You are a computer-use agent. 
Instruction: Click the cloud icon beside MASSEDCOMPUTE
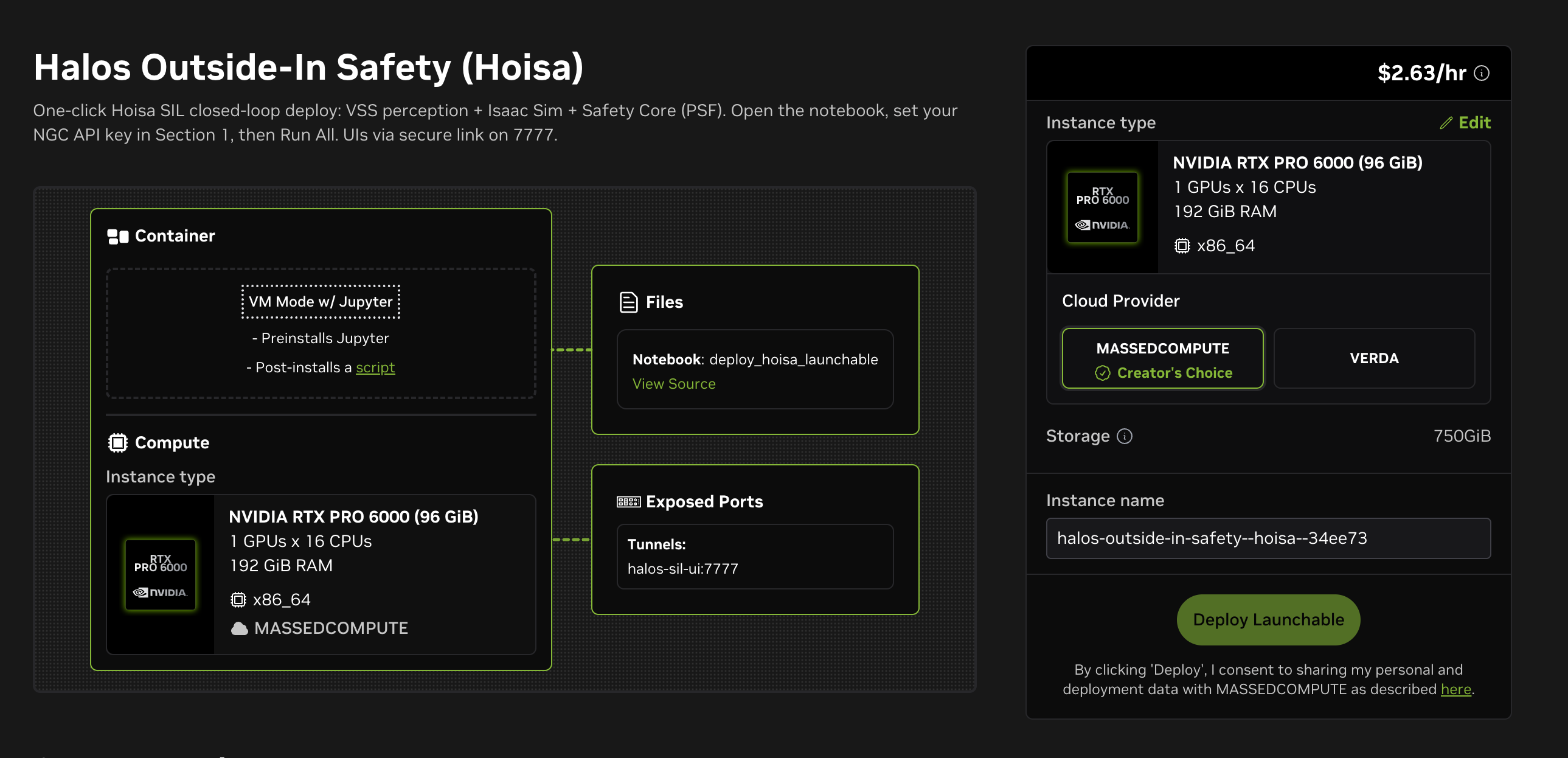coord(239,628)
